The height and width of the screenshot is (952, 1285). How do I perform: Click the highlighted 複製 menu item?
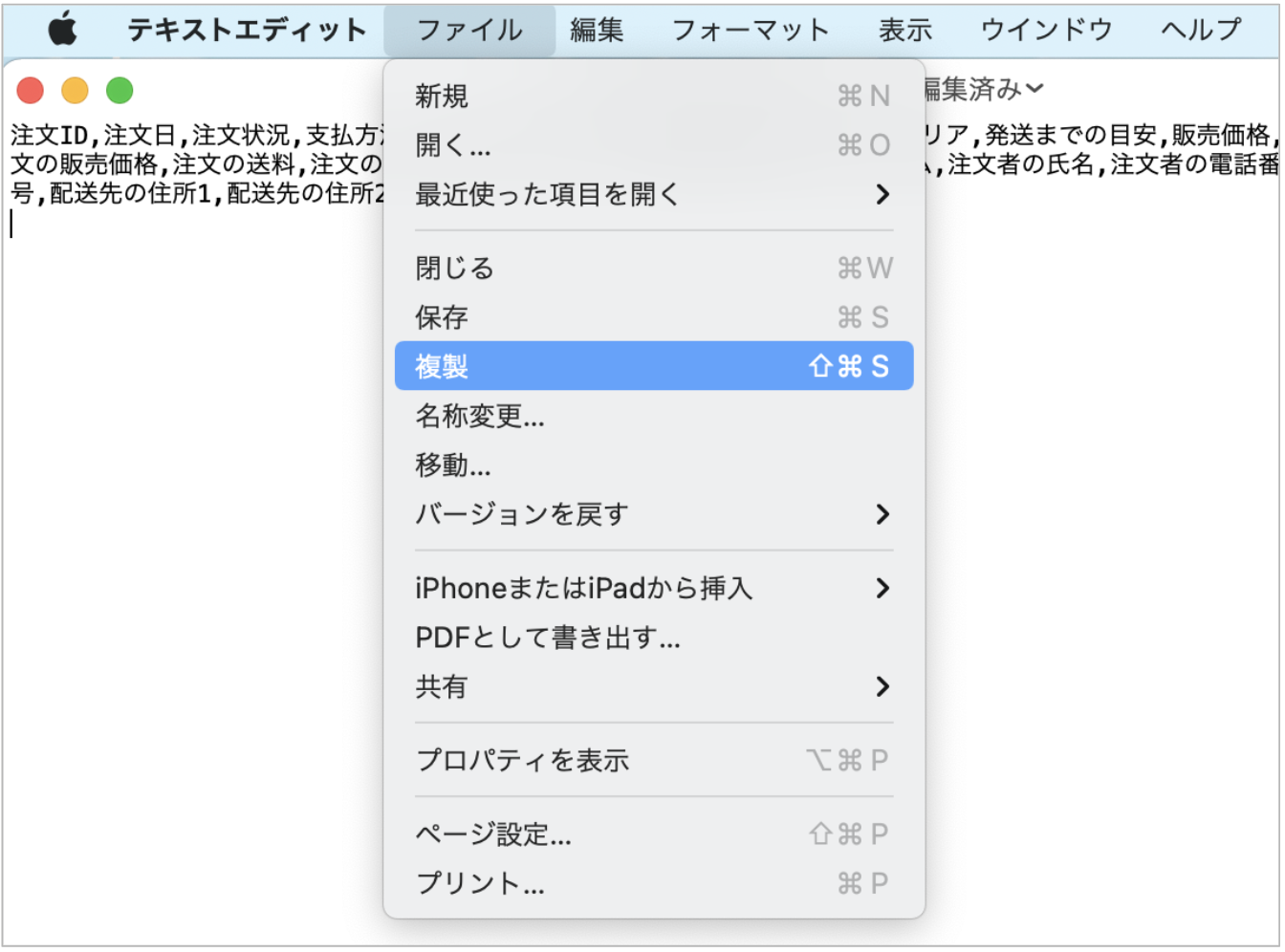pyautogui.click(x=654, y=366)
